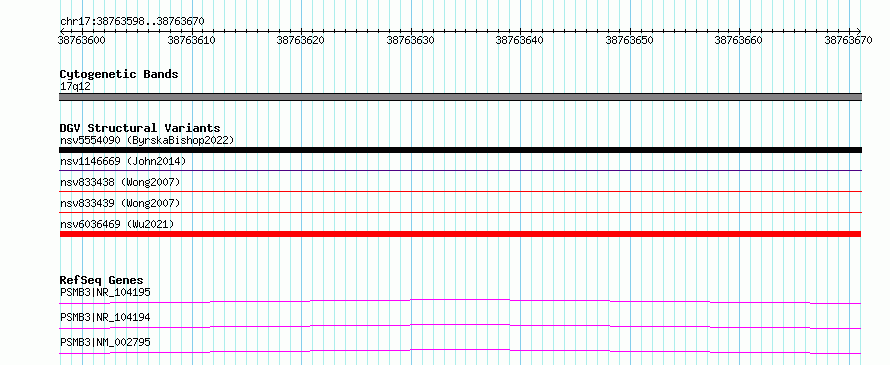The image size is (890, 365).
Task: Click ruler coordinate 38763670
Action: click(x=848, y=40)
